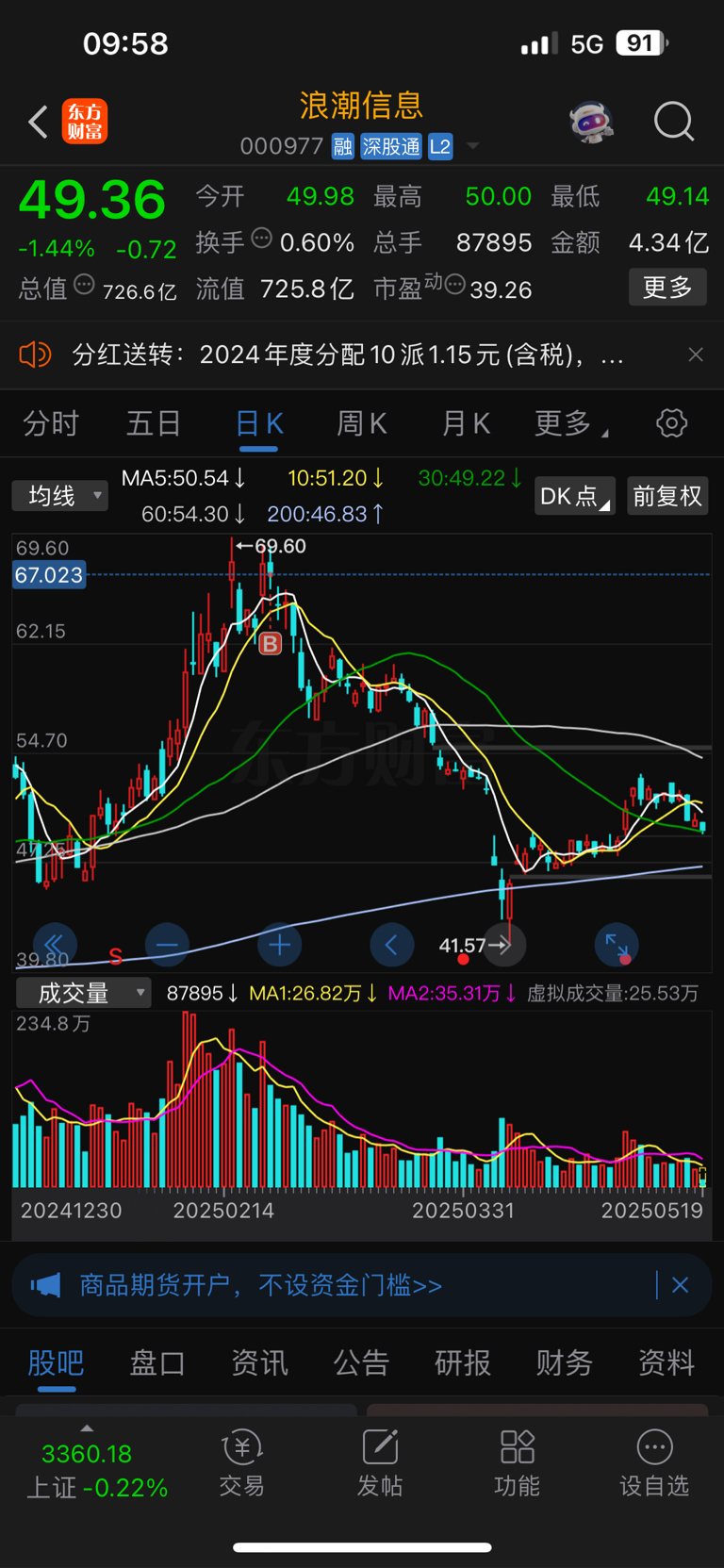Tap the megaphone icon in banner
Screen dimensions: 724x1568
point(45,1285)
